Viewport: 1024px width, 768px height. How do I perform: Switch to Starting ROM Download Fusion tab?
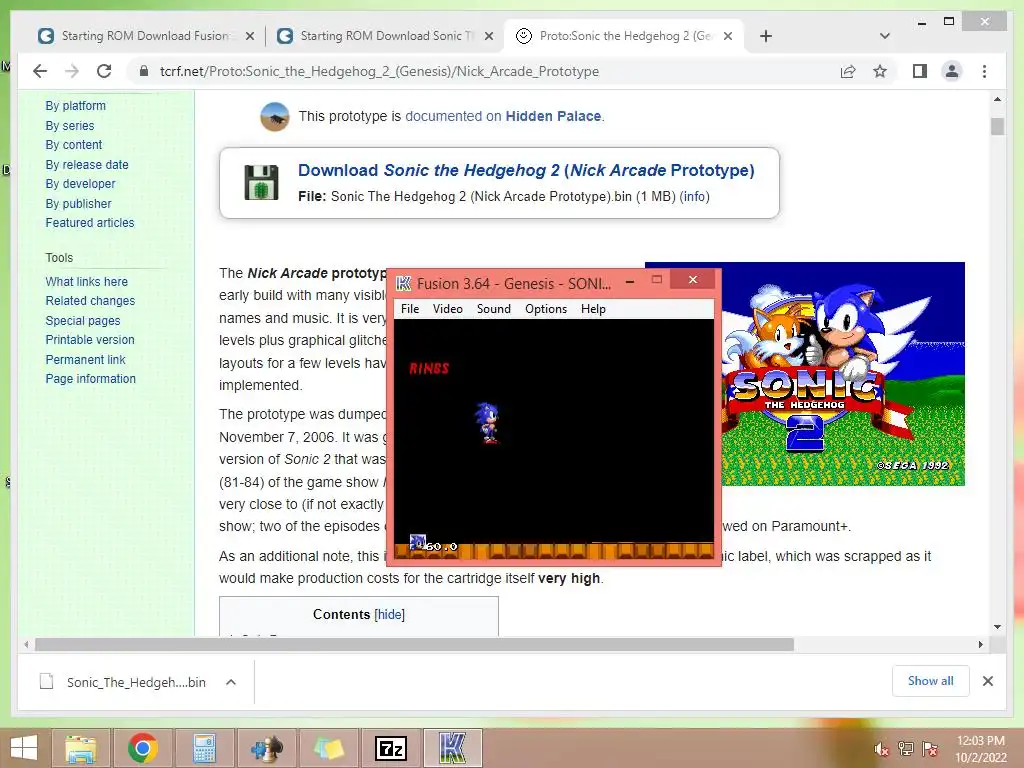[144, 36]
